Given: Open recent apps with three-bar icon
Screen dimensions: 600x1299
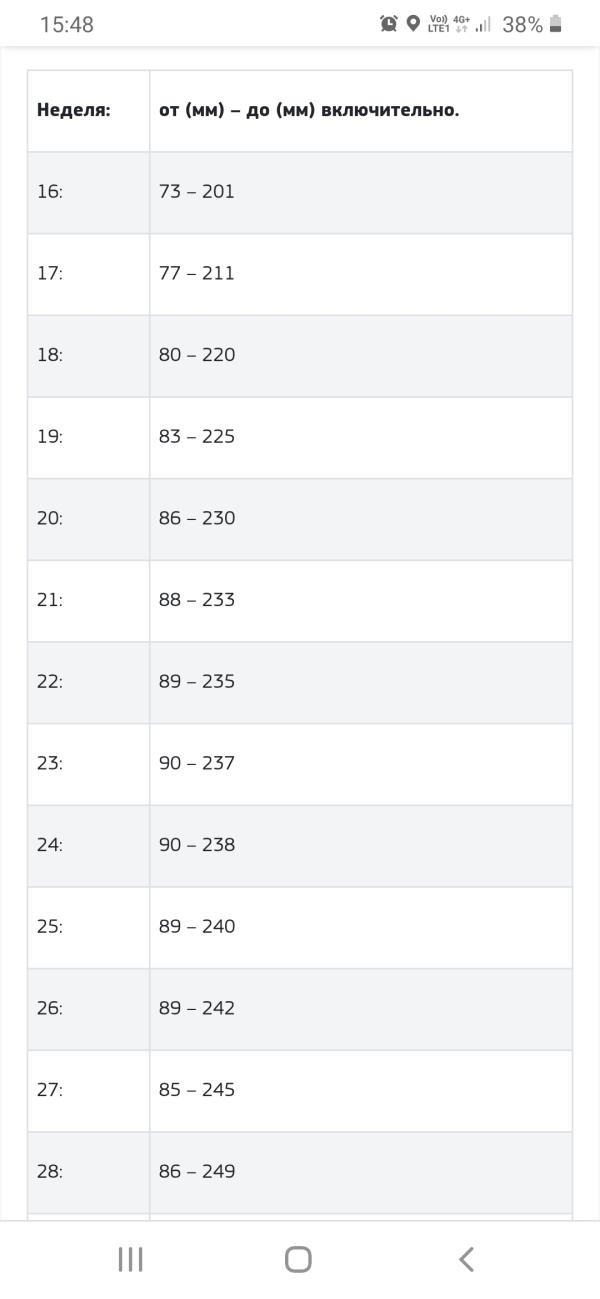Looking at the screenshot, I should click(130, 1259).
